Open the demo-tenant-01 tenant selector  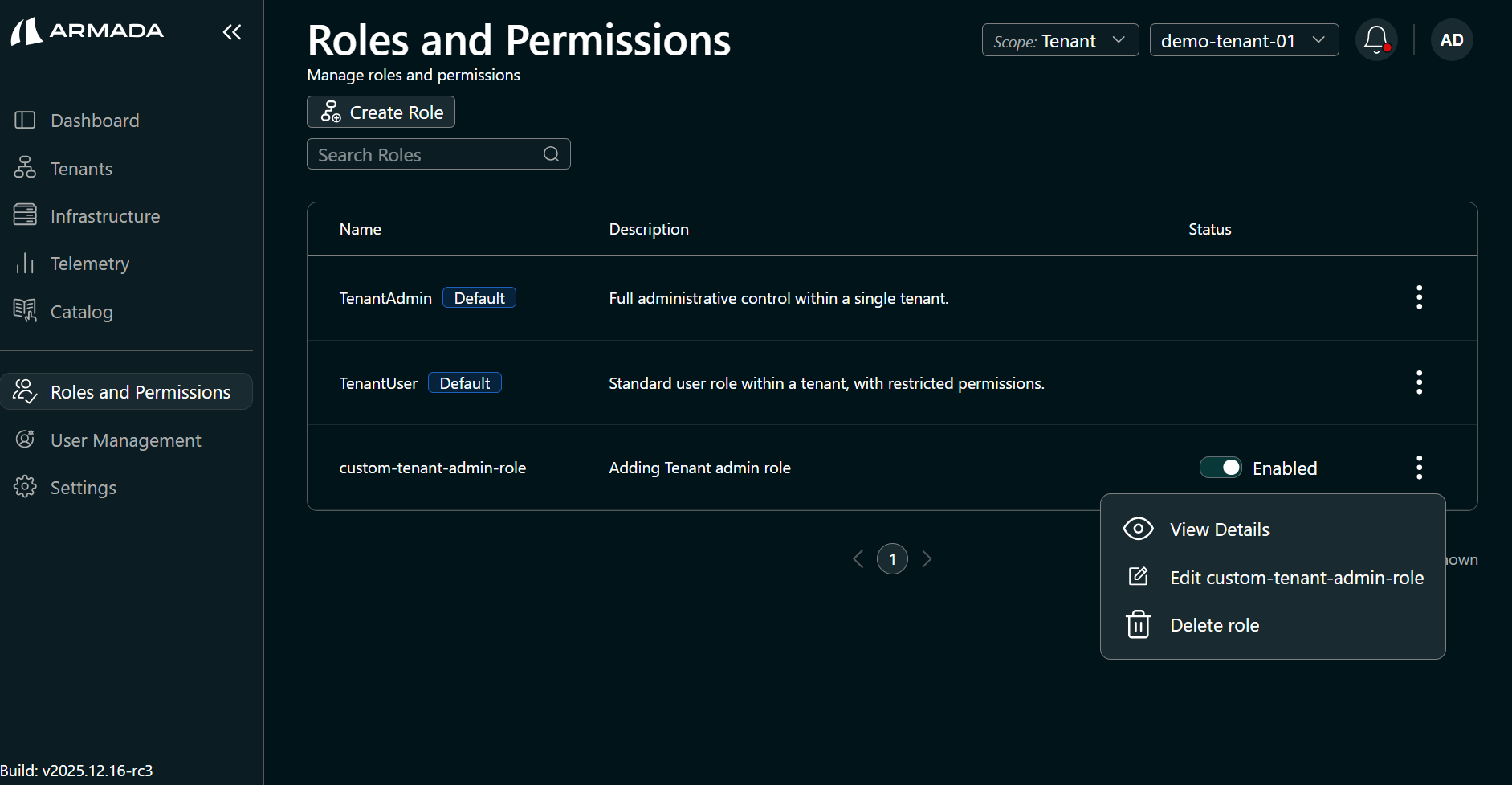[x=1243, y=39]
